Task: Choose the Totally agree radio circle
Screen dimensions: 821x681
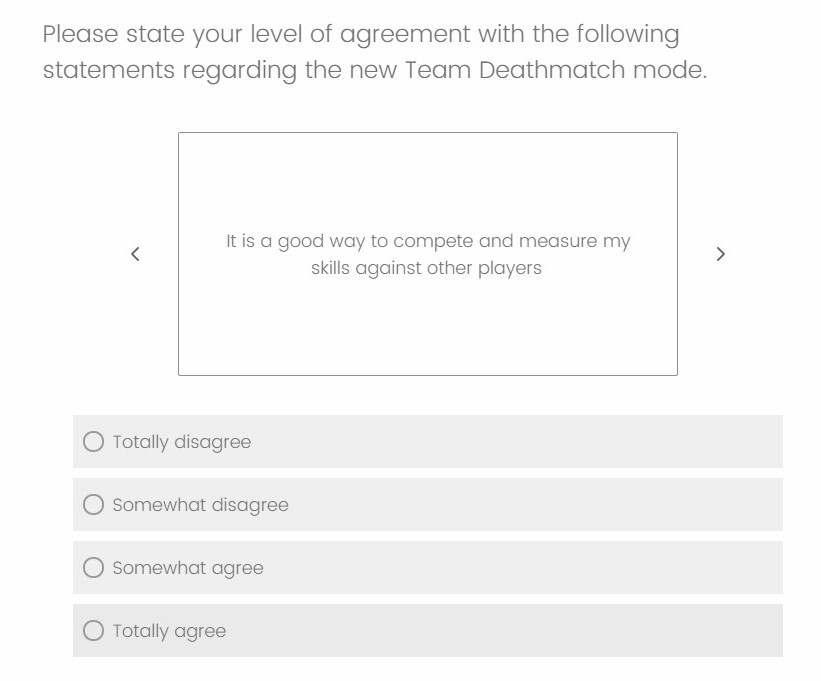Action: 93,630
